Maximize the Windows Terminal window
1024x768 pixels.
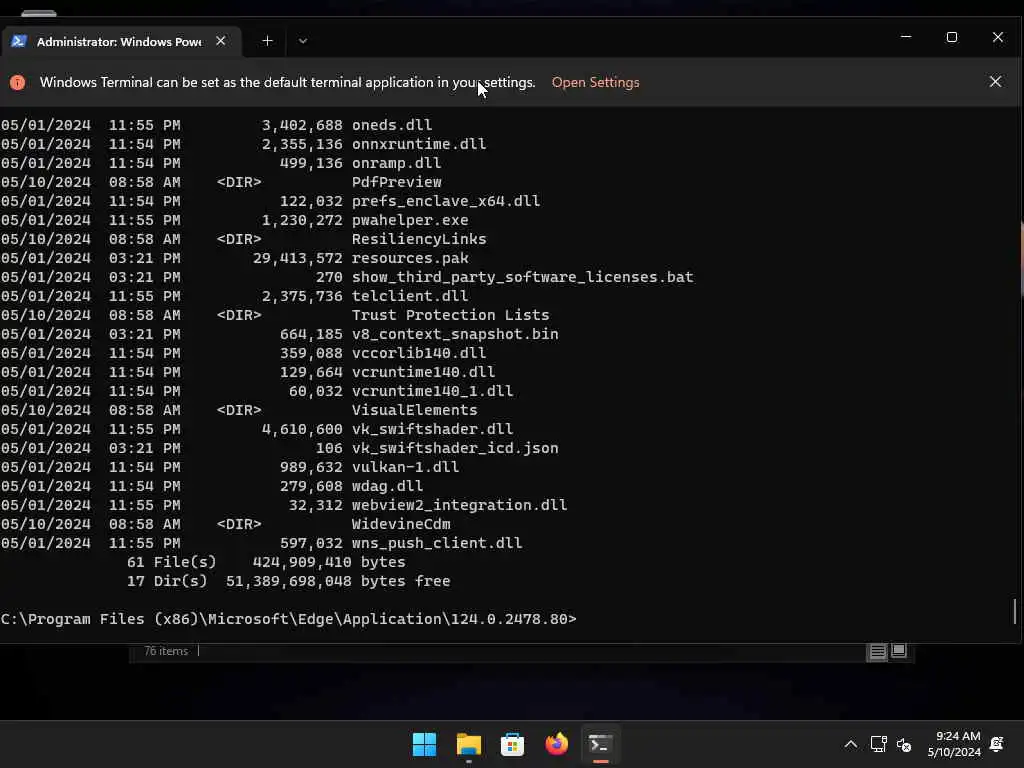952,37
